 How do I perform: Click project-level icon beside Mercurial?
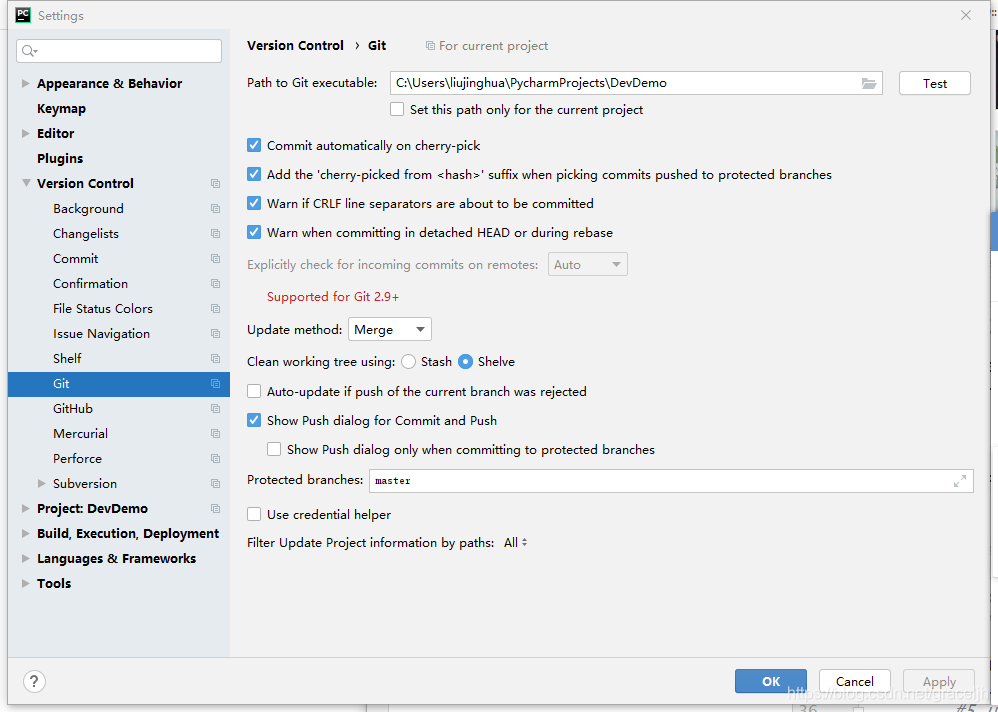(x=215, y=433)
